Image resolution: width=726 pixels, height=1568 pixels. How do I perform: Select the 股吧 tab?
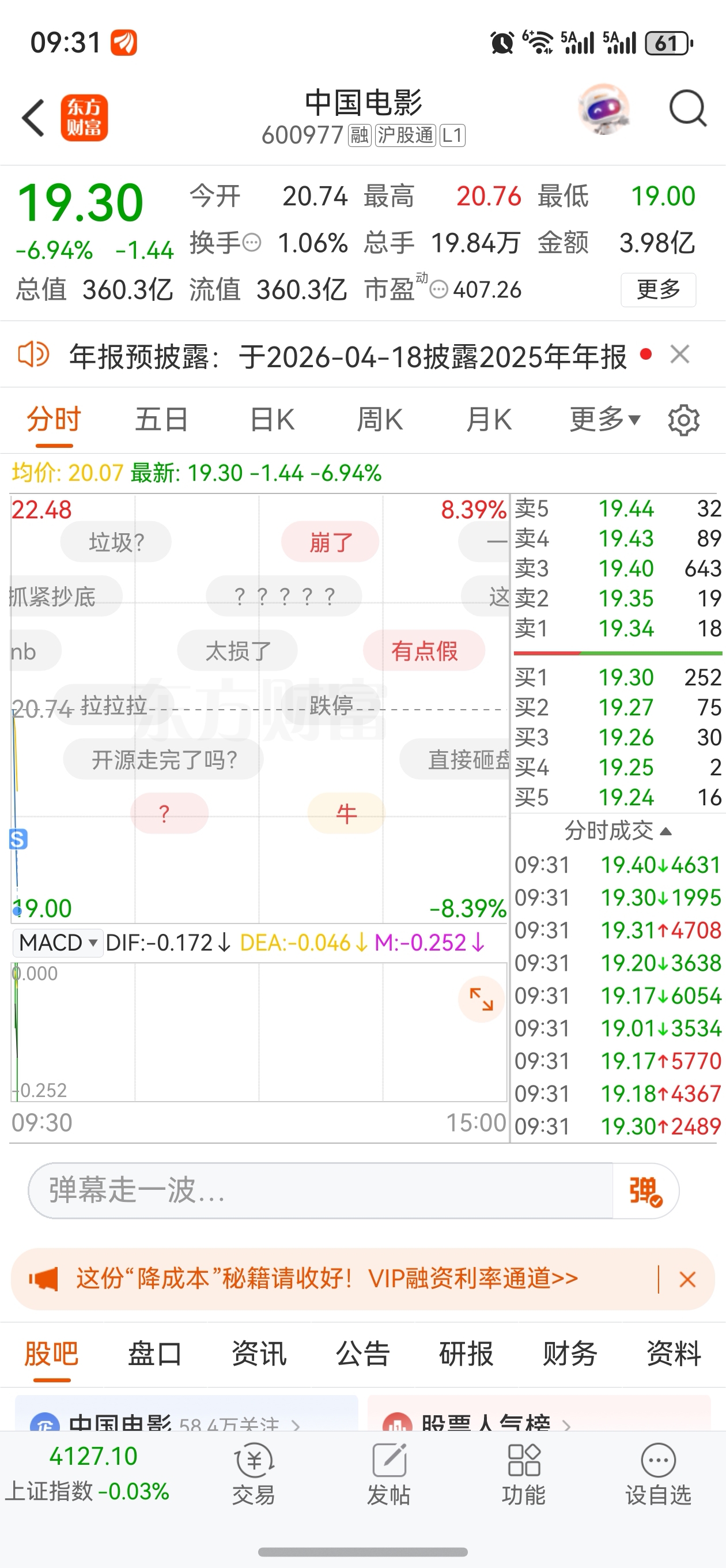click(52, 1354)
